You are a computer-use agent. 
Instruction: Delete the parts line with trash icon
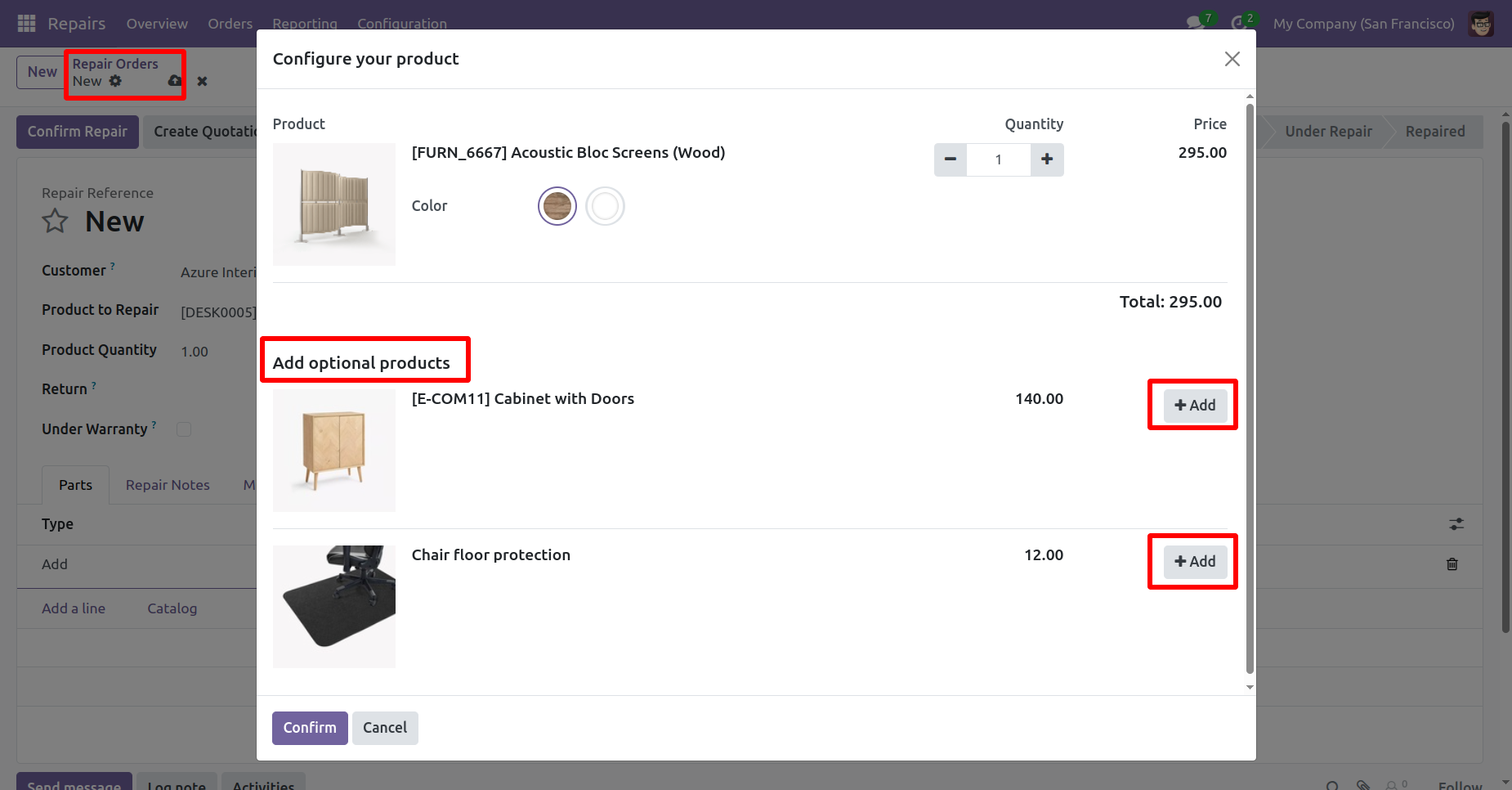tap(1452, 564)
